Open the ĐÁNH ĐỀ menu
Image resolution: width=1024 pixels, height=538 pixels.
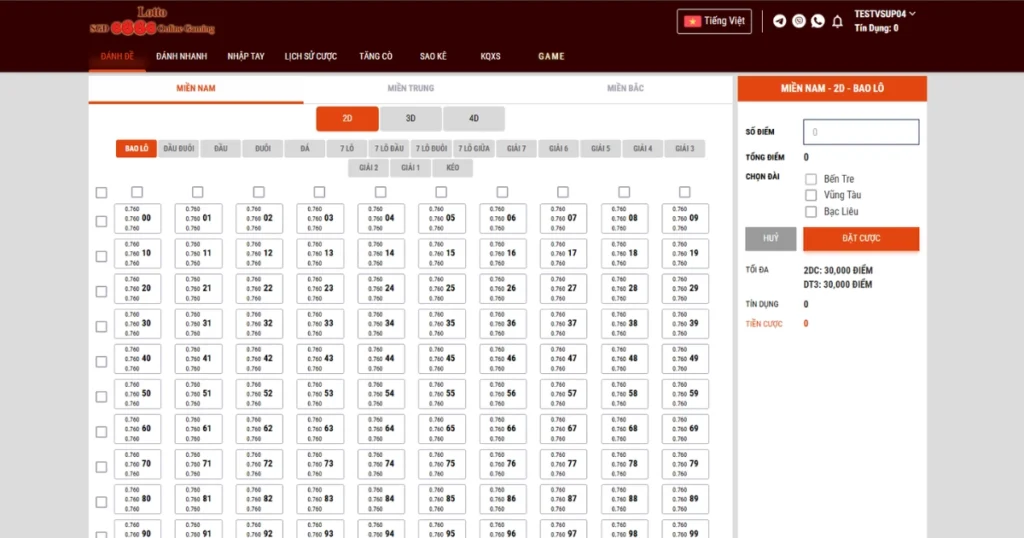pos(117,56)
